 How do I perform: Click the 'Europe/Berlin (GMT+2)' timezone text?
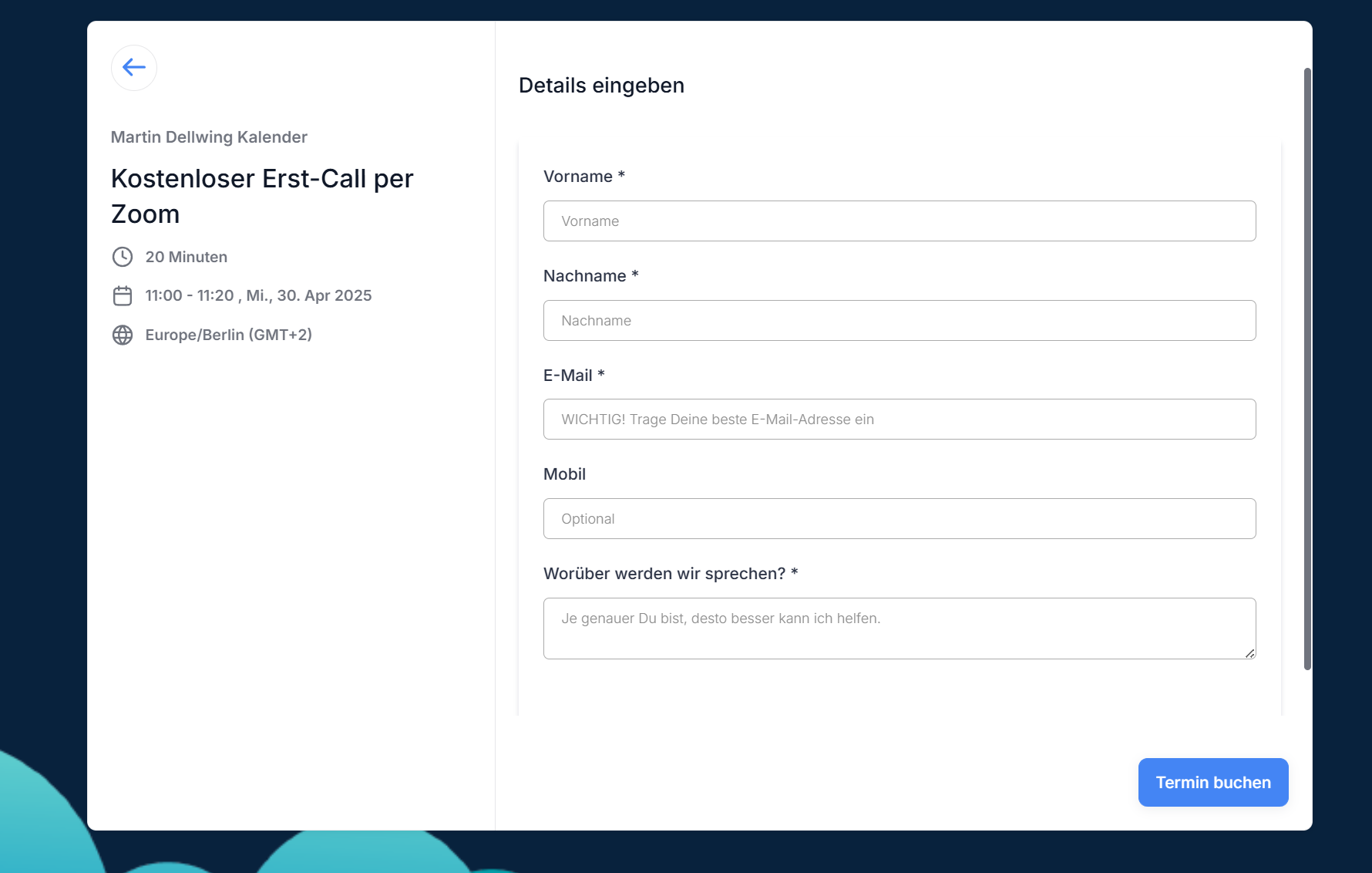pyautogui.click(x=229, y=335)
